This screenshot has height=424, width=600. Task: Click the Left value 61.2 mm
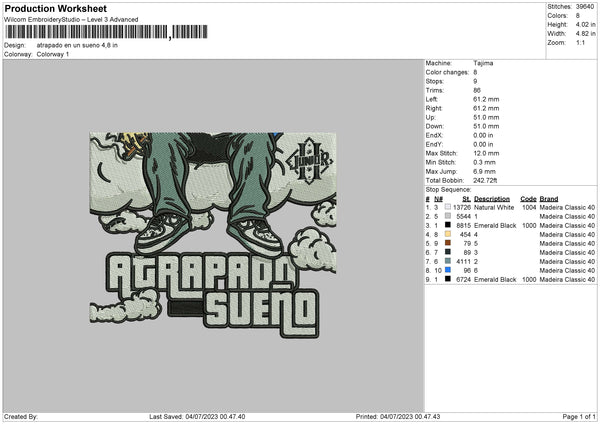486,99
